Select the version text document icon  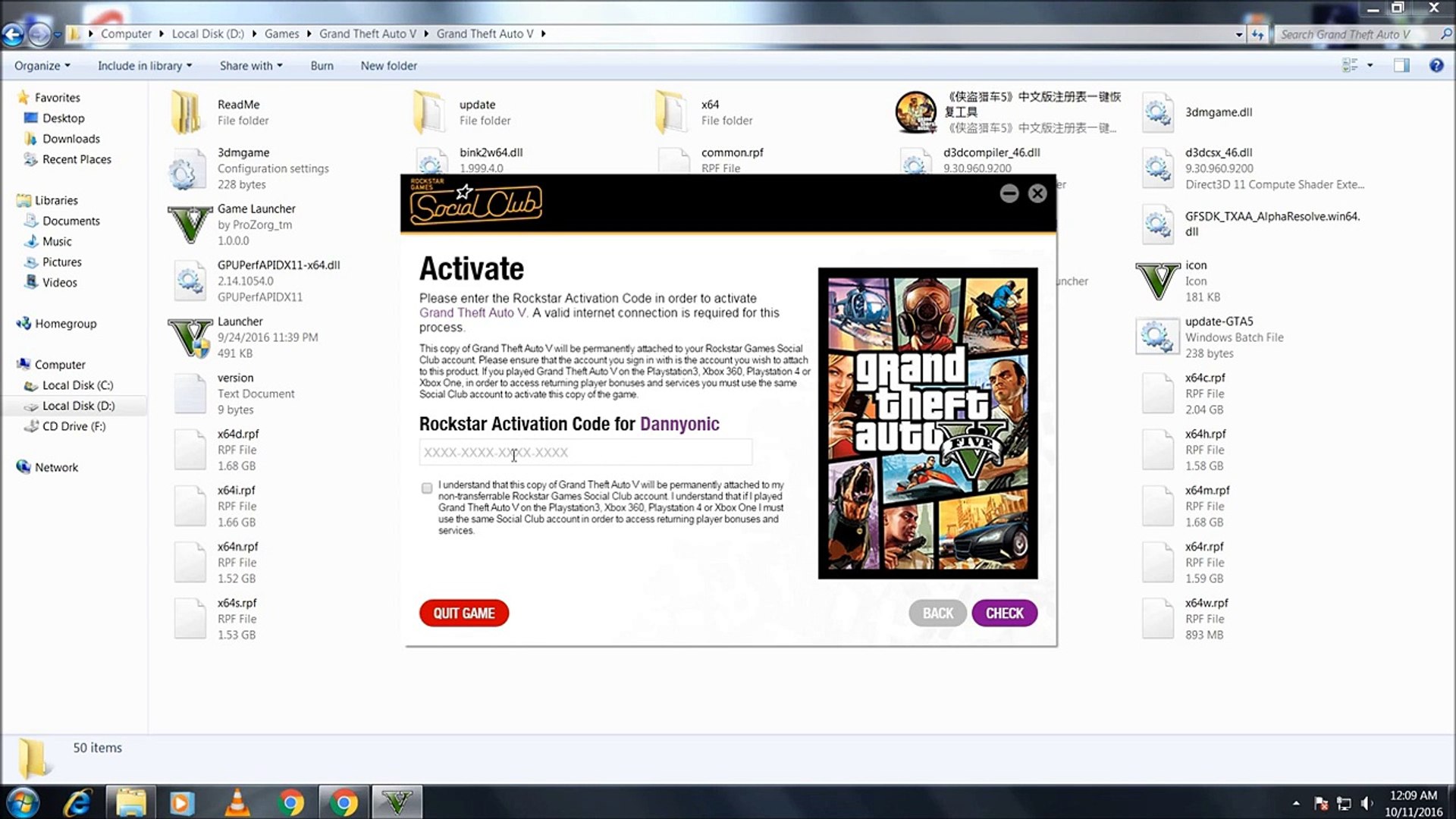(x=190, y=394)
